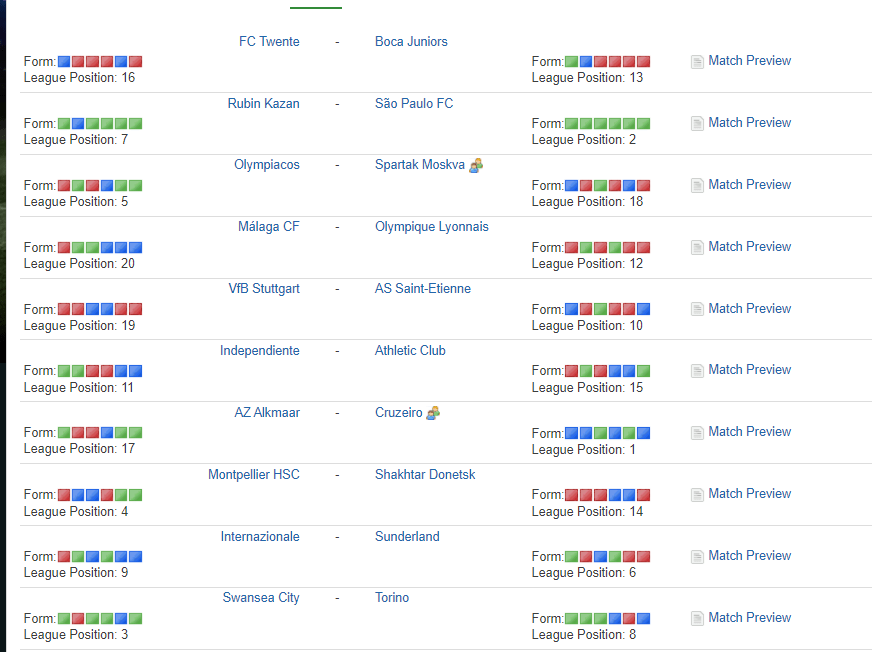Image resolution: width=877 pixels, height=652 pixels.
Task: Open the Sunderland team link
Action: 407,537
